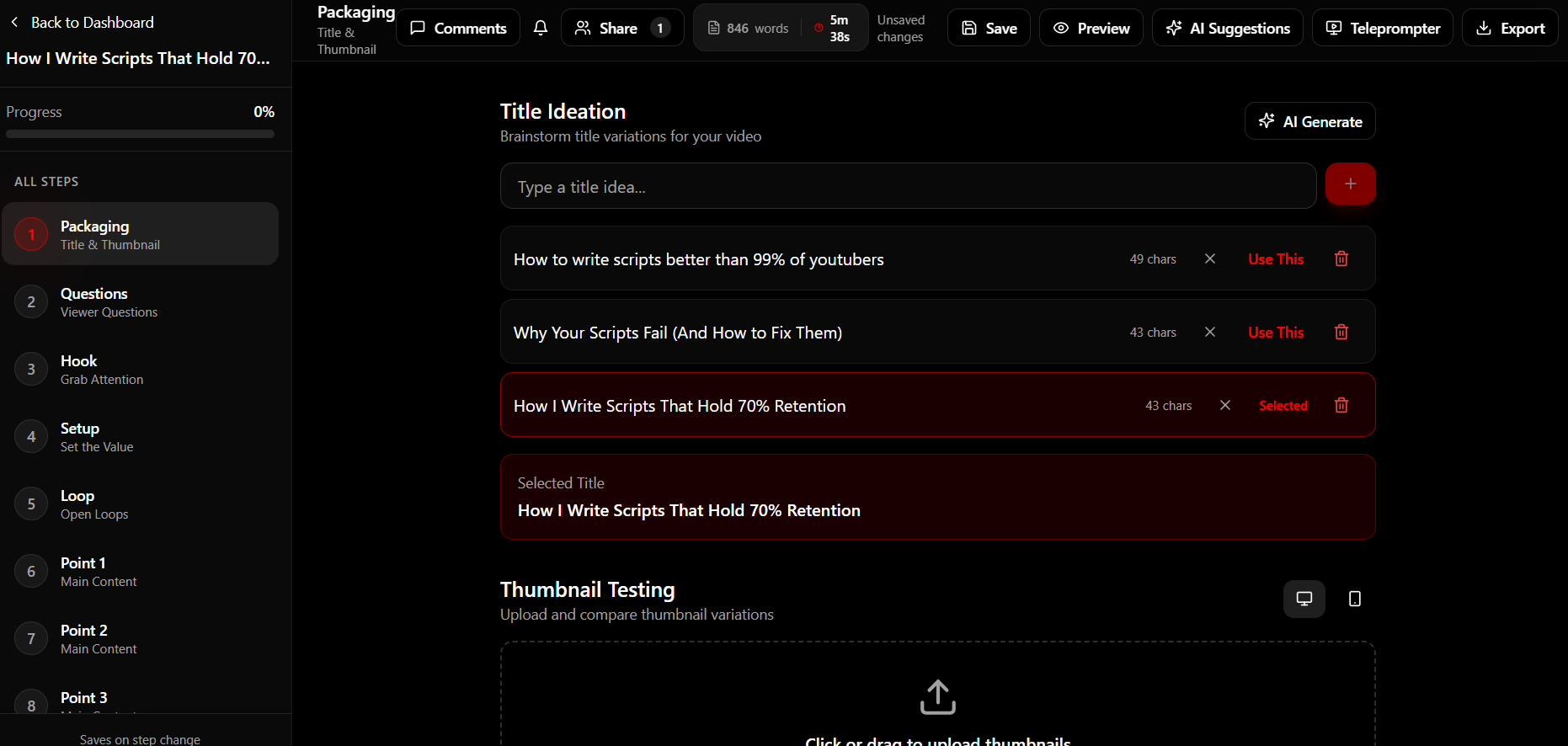Click the Selected Title card text
Screen dimensions: 1568x746
689,510
